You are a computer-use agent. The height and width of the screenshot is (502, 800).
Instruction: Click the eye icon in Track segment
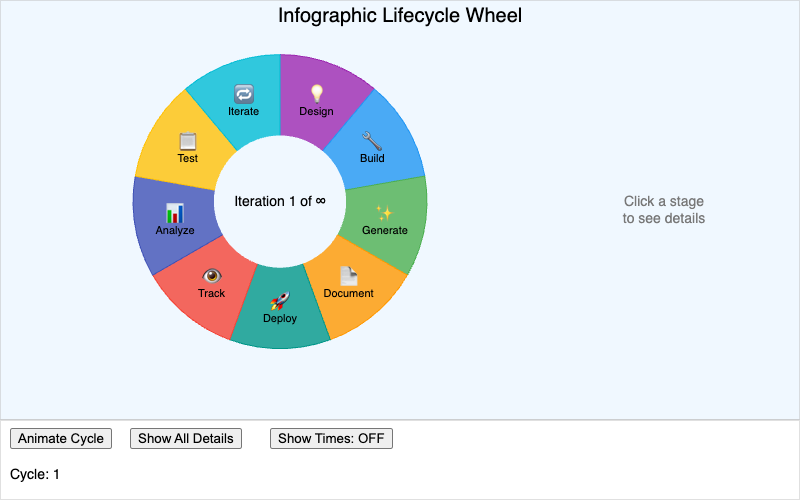212,276
